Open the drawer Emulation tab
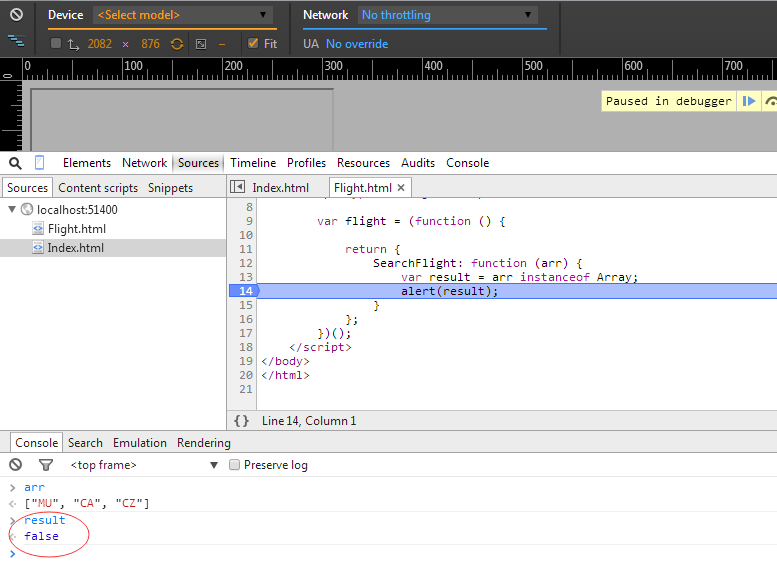This screenshot has width=777, height=569. (140, 443)
